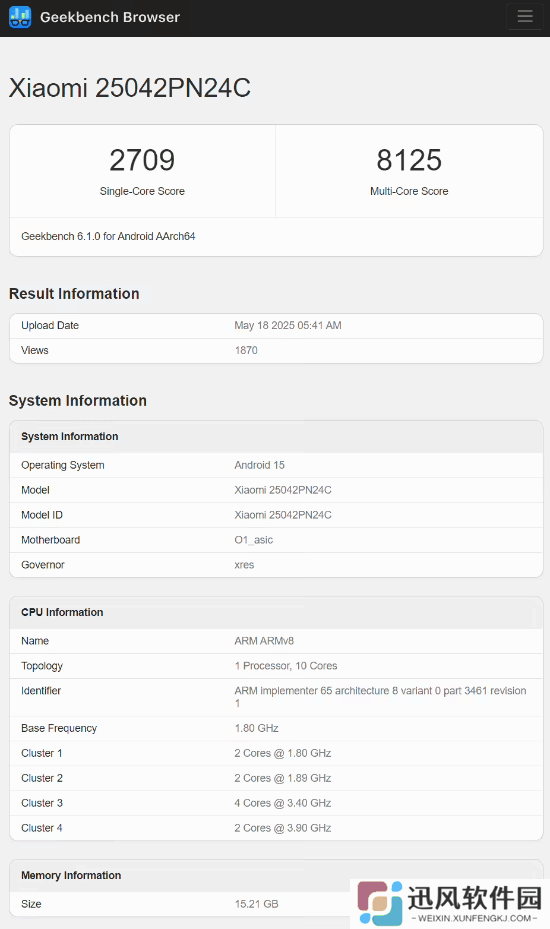
Task: Select the 2709 single-core score value
Action: coord(142,160)
